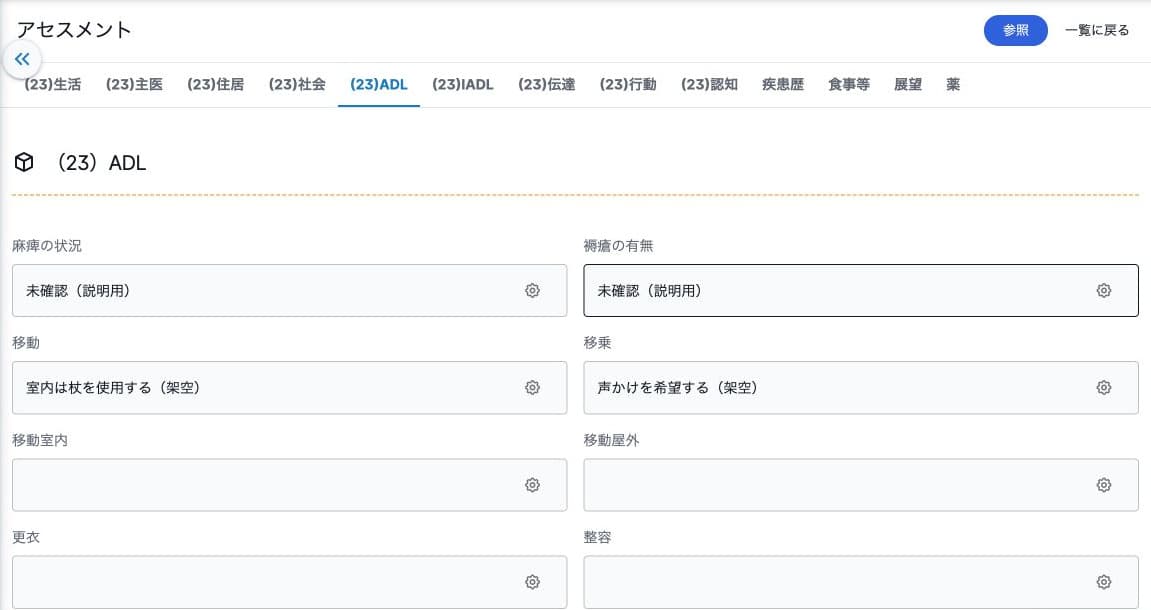The height and width of the screenshot is (610, 1151).
Task: Go to the (23)社会 tab
Action: [297, 84]
